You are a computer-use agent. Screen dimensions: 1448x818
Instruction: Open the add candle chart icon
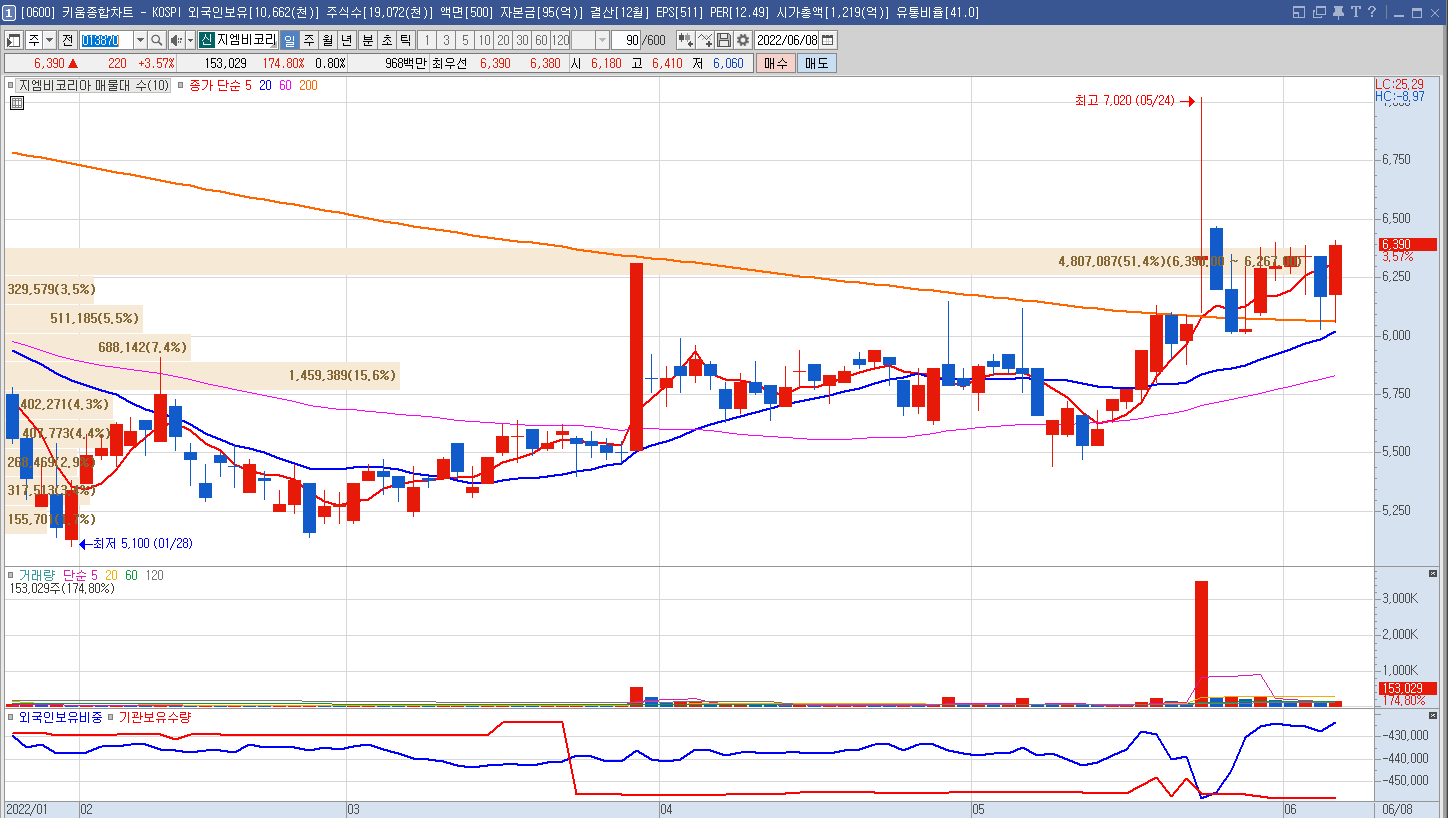point(686,40)
